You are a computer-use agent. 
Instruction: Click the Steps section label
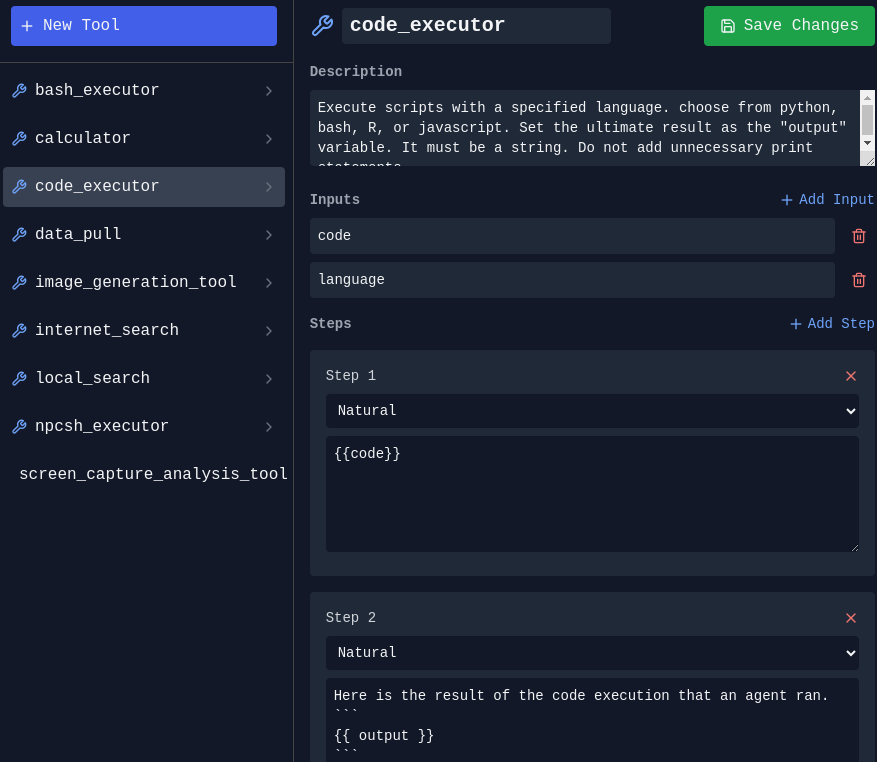click(331, 324)
